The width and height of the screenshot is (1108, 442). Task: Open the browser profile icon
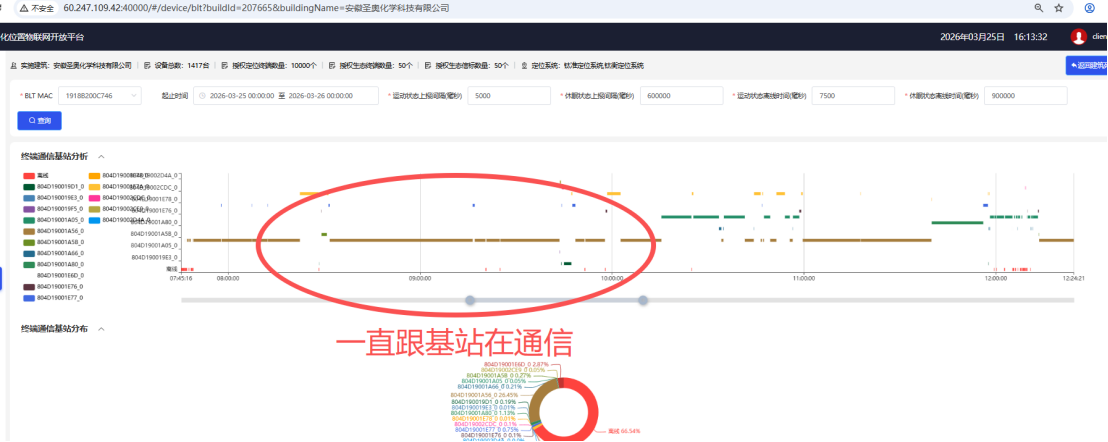click(1090, 8)
